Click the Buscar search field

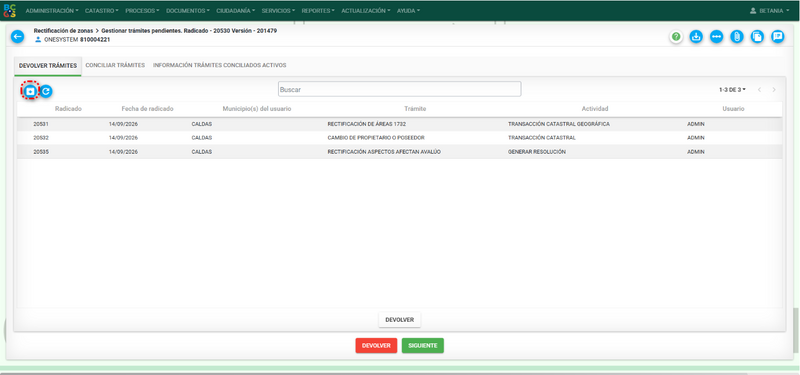[399, 89]
